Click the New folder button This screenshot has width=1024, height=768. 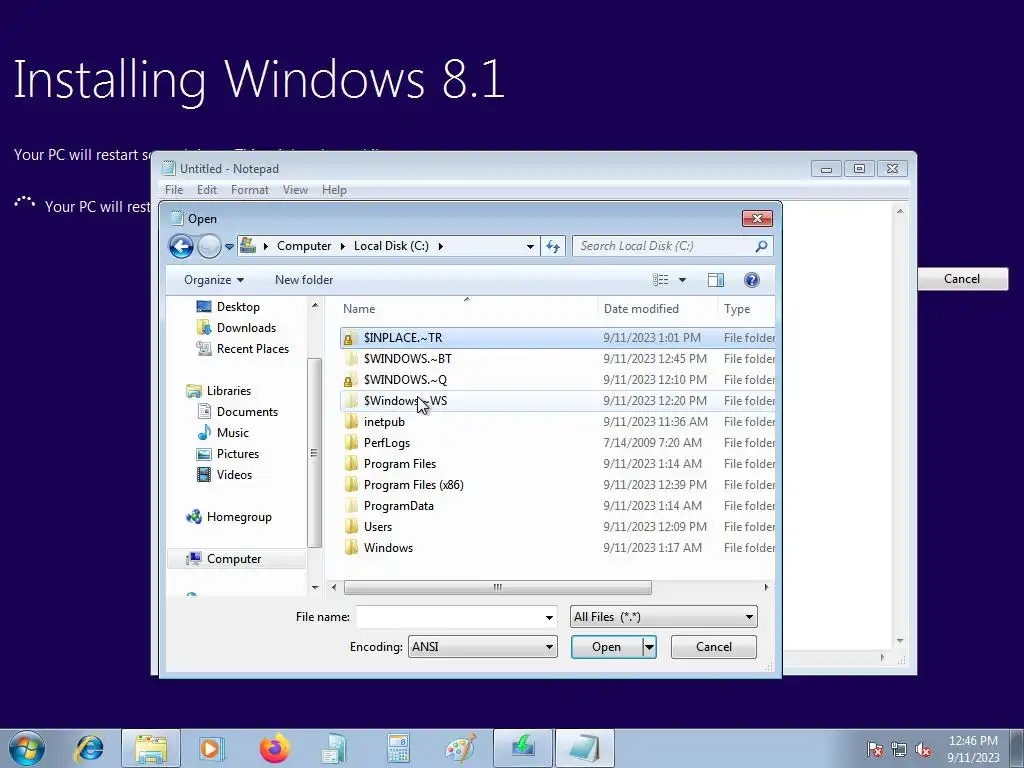point(304,280)
